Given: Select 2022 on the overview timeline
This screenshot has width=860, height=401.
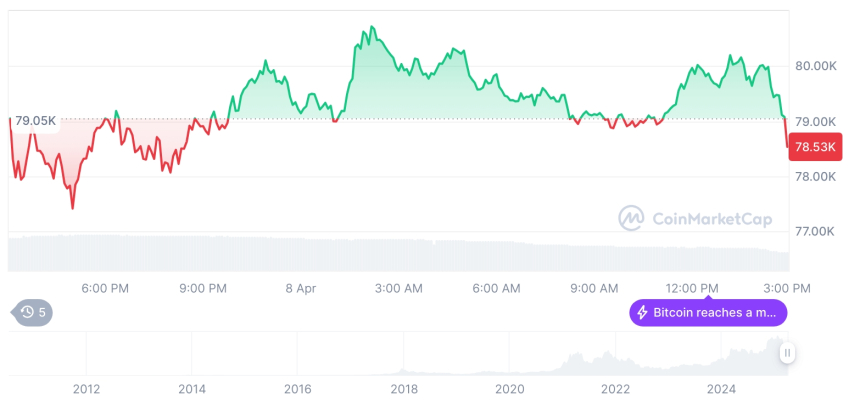Looking at the screenshot, I should click(x=615, y=389).
